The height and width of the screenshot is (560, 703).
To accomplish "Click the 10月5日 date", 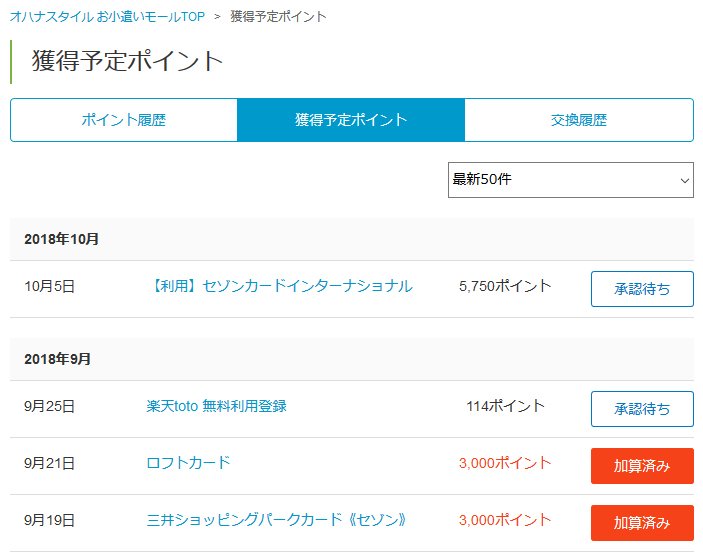I will (x=49, y=286).
